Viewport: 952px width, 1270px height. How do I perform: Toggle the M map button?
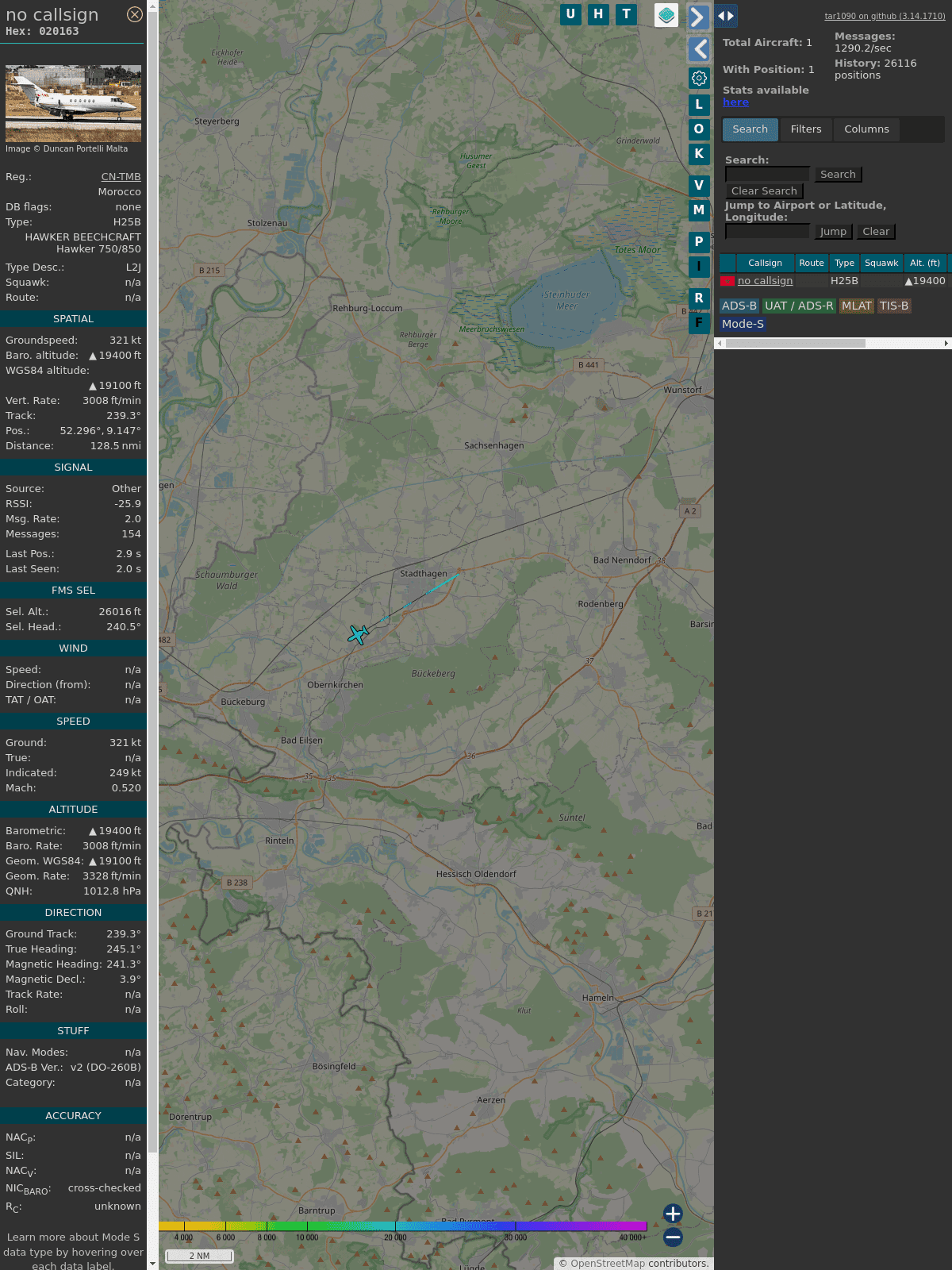(699, 210)
